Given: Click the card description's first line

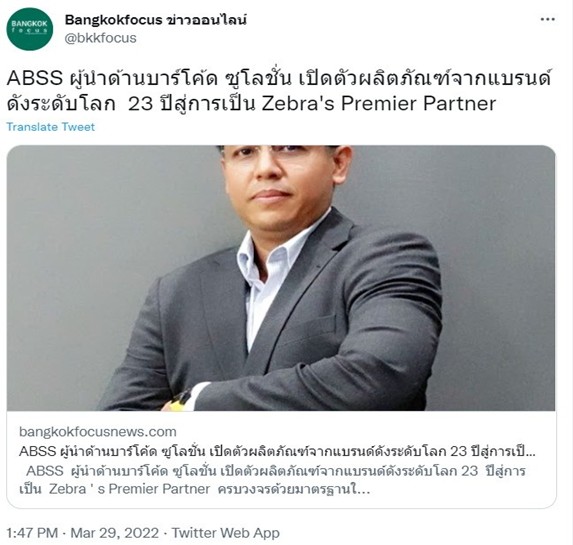Looking at the screenshot, I should (276, 470).
